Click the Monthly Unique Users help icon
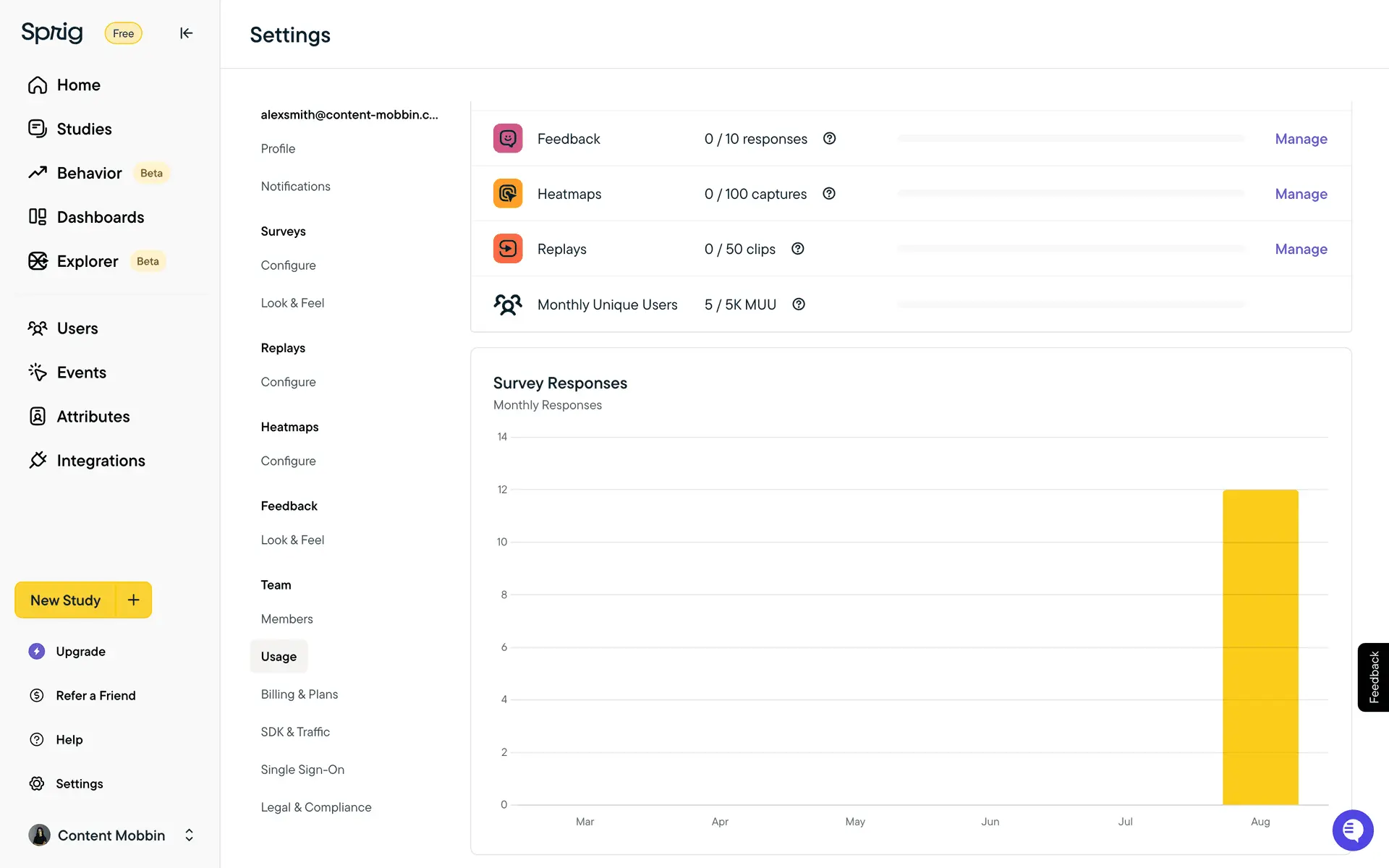The image size is (1389, 868). click(798, 305)
